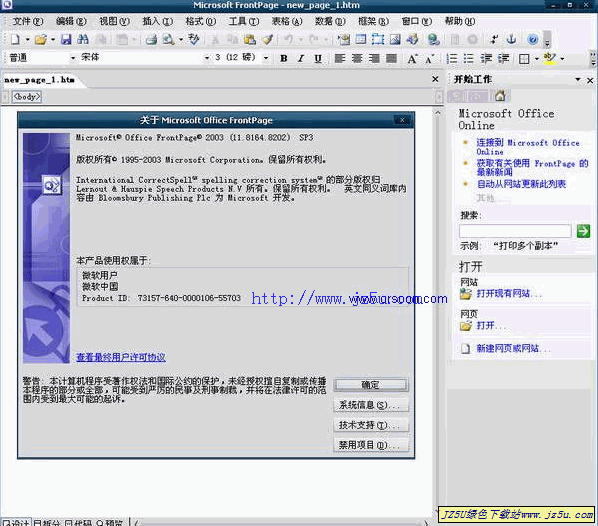Viewport: 598px width, 526px height.
Task: Click the Insert Picture From File icon
Action: tap(395, 39)
